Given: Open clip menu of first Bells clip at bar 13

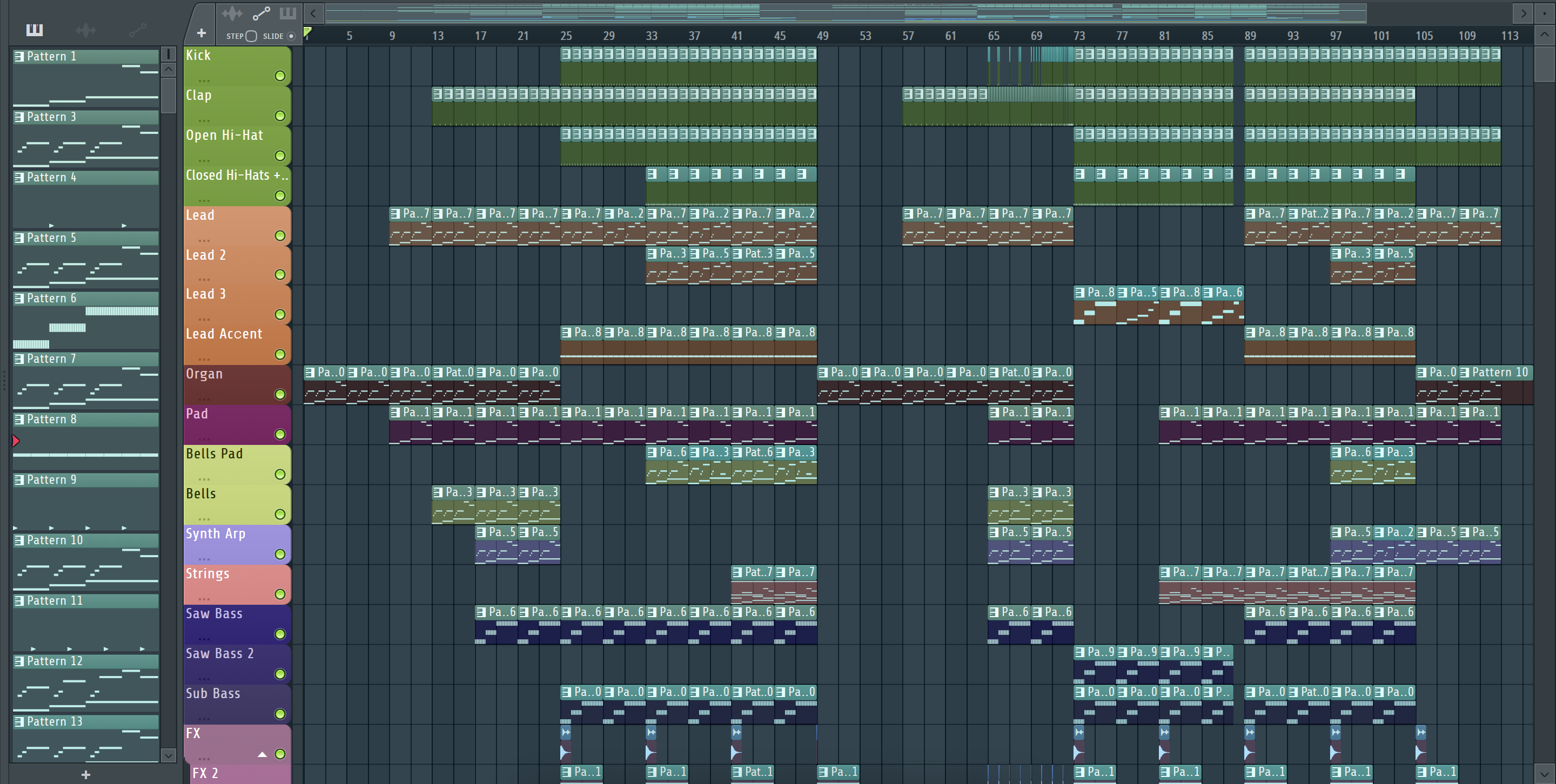Looking at the screenshot, I should [438, 492].
